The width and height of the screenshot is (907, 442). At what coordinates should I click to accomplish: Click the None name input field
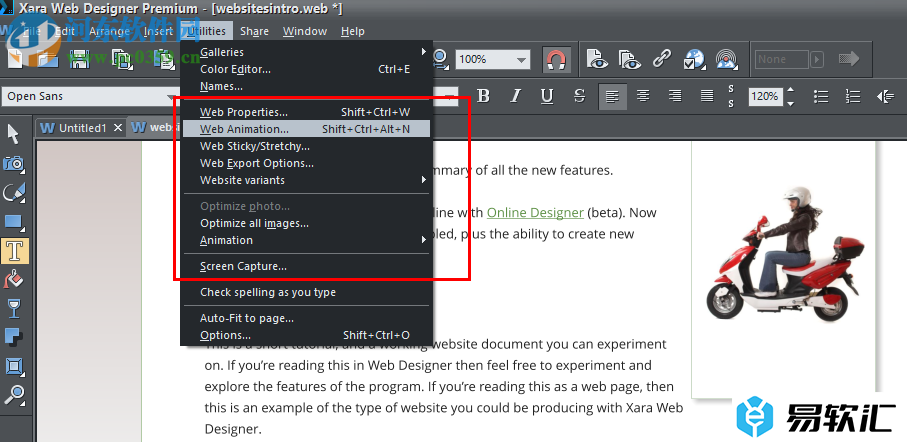pyautogui.click(x=781, y=59)
